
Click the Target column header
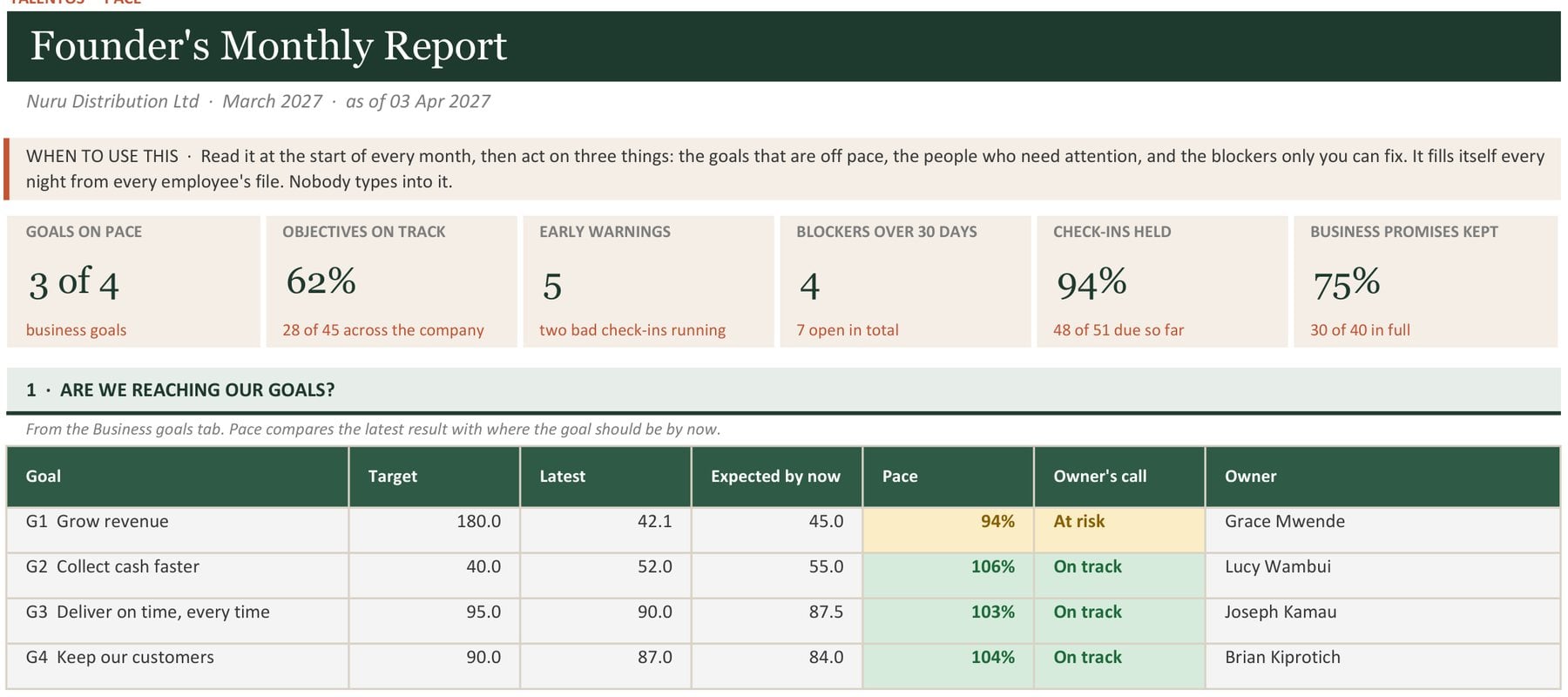[435, 477]
